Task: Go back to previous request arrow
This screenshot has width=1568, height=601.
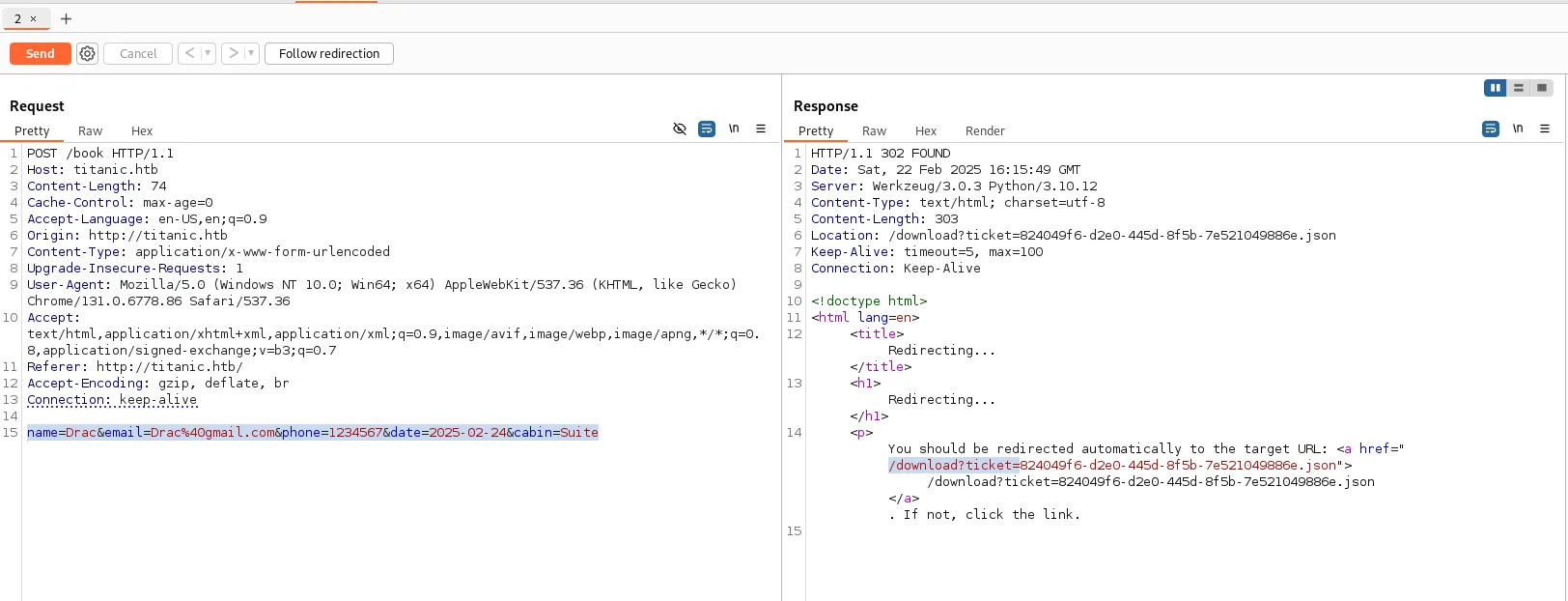Action: [189, 53]
